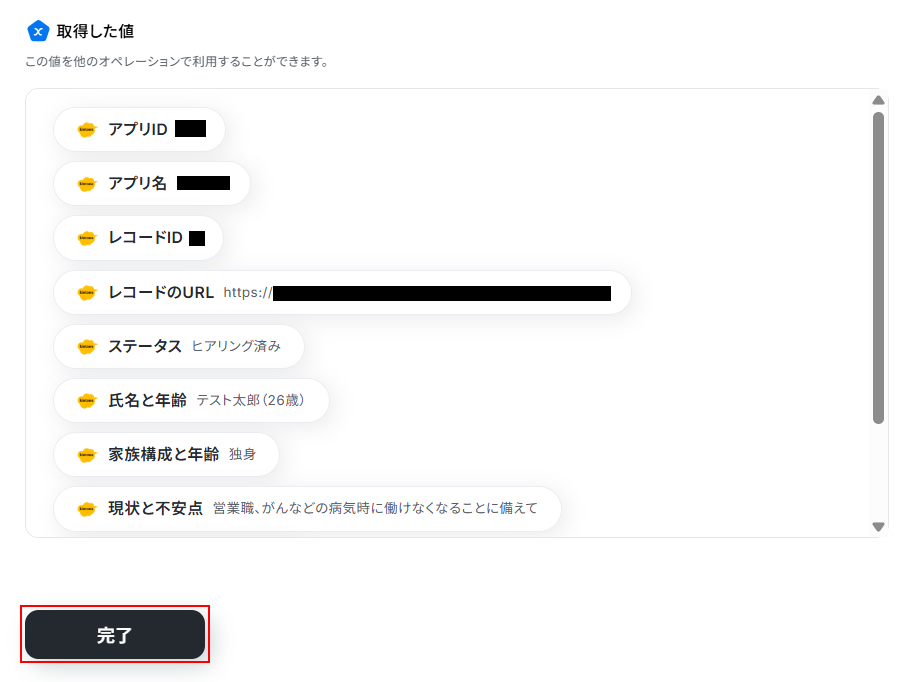Select the 現状と不安点 value chip
Image resolution: width=908 pixels, height=682 pixels.
tap(307, 509)
